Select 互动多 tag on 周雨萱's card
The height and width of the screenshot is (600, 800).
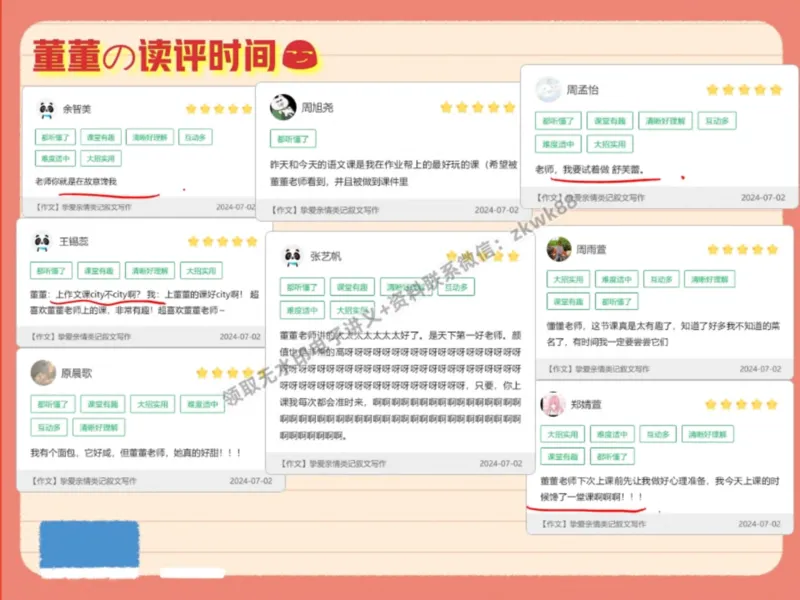[x=661, y=279]
